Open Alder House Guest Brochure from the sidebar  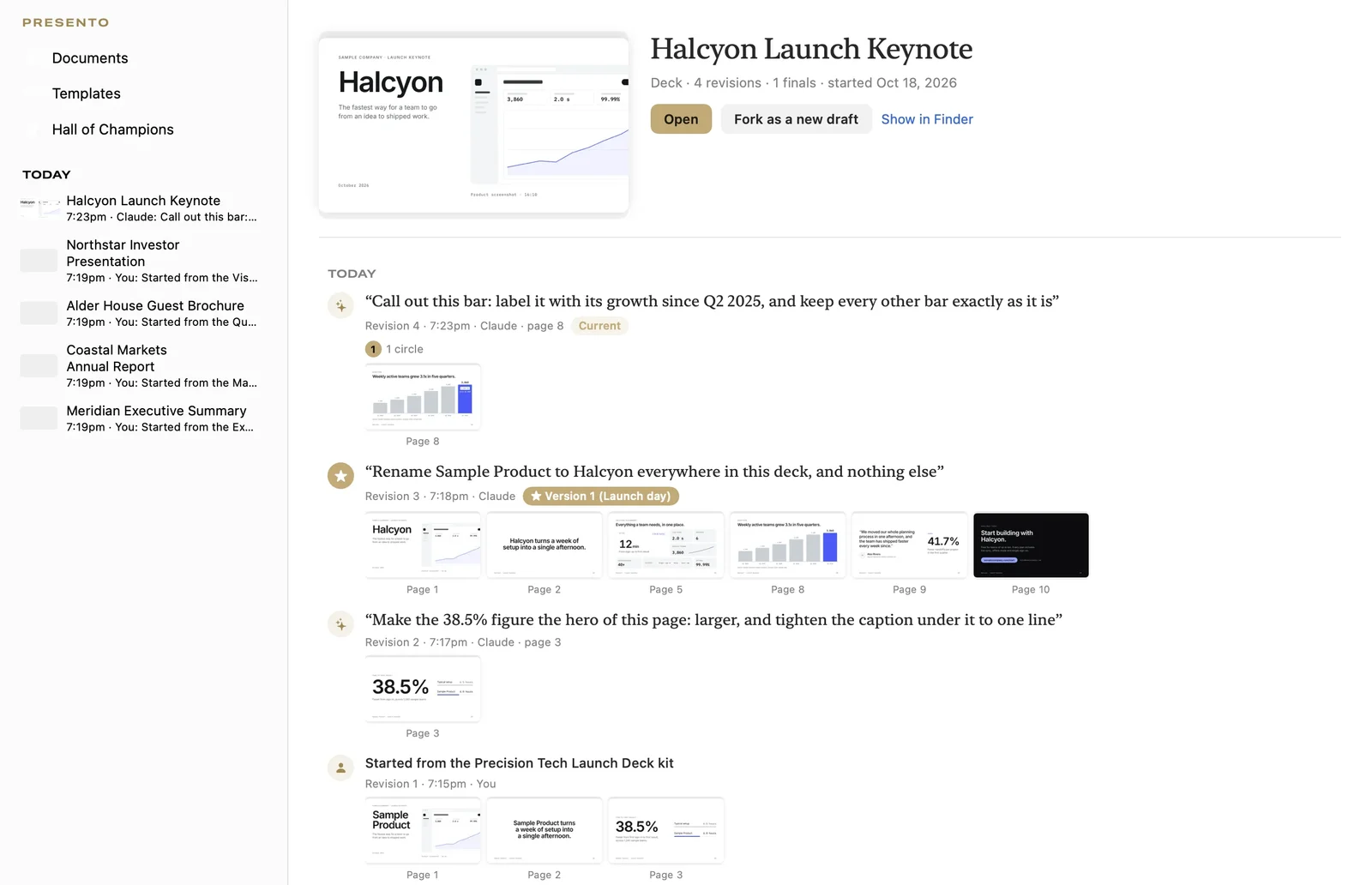click(140, 313)
